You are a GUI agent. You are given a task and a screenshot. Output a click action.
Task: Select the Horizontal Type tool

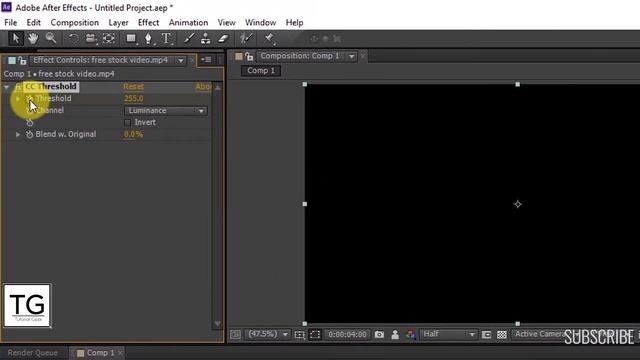(x=166, y=39)
